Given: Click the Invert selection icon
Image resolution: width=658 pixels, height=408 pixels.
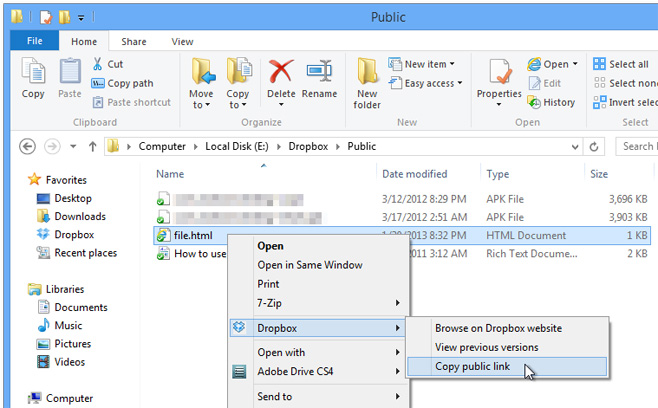Looking at the screenshot, I should click(x=599, y=102).
